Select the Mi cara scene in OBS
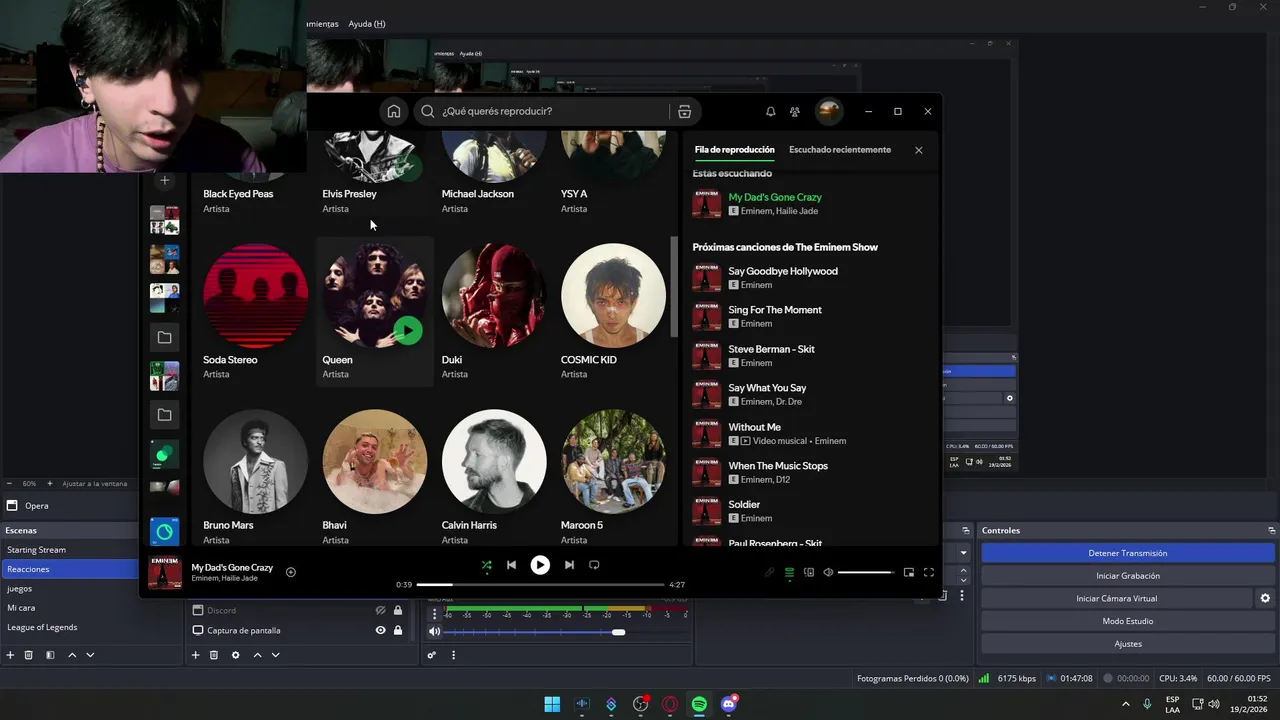Viewport: 1280px width, 720px height. coord(69,608)
